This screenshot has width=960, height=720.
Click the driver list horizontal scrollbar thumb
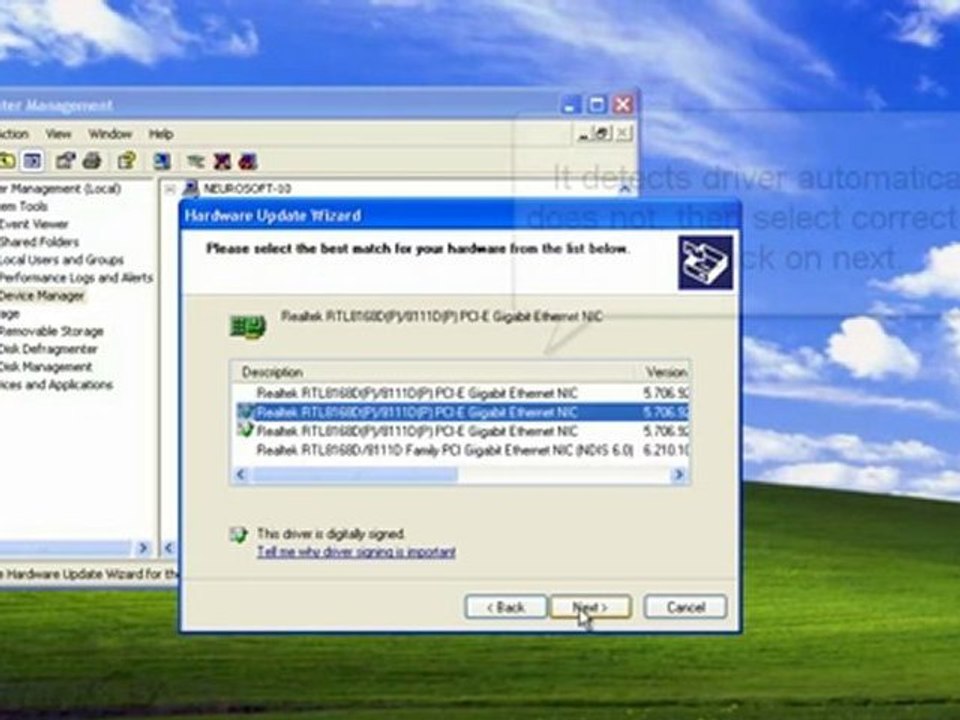pos(354,474)
